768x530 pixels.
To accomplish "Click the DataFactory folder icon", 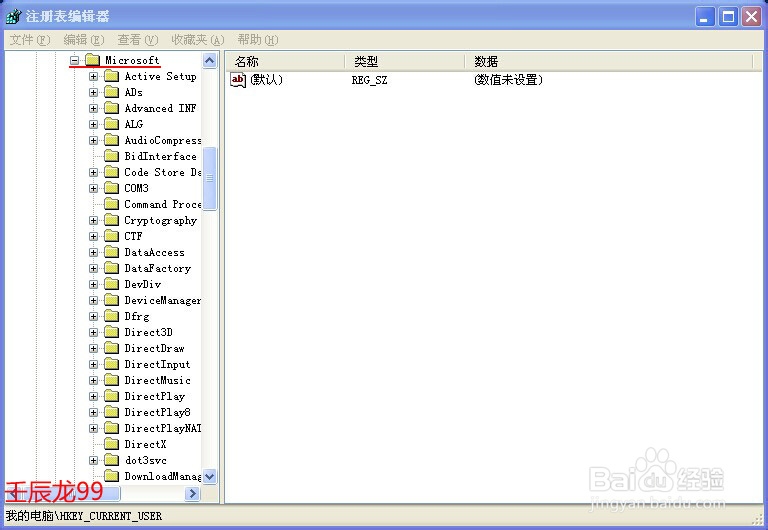I will click(x=112, y=268).
